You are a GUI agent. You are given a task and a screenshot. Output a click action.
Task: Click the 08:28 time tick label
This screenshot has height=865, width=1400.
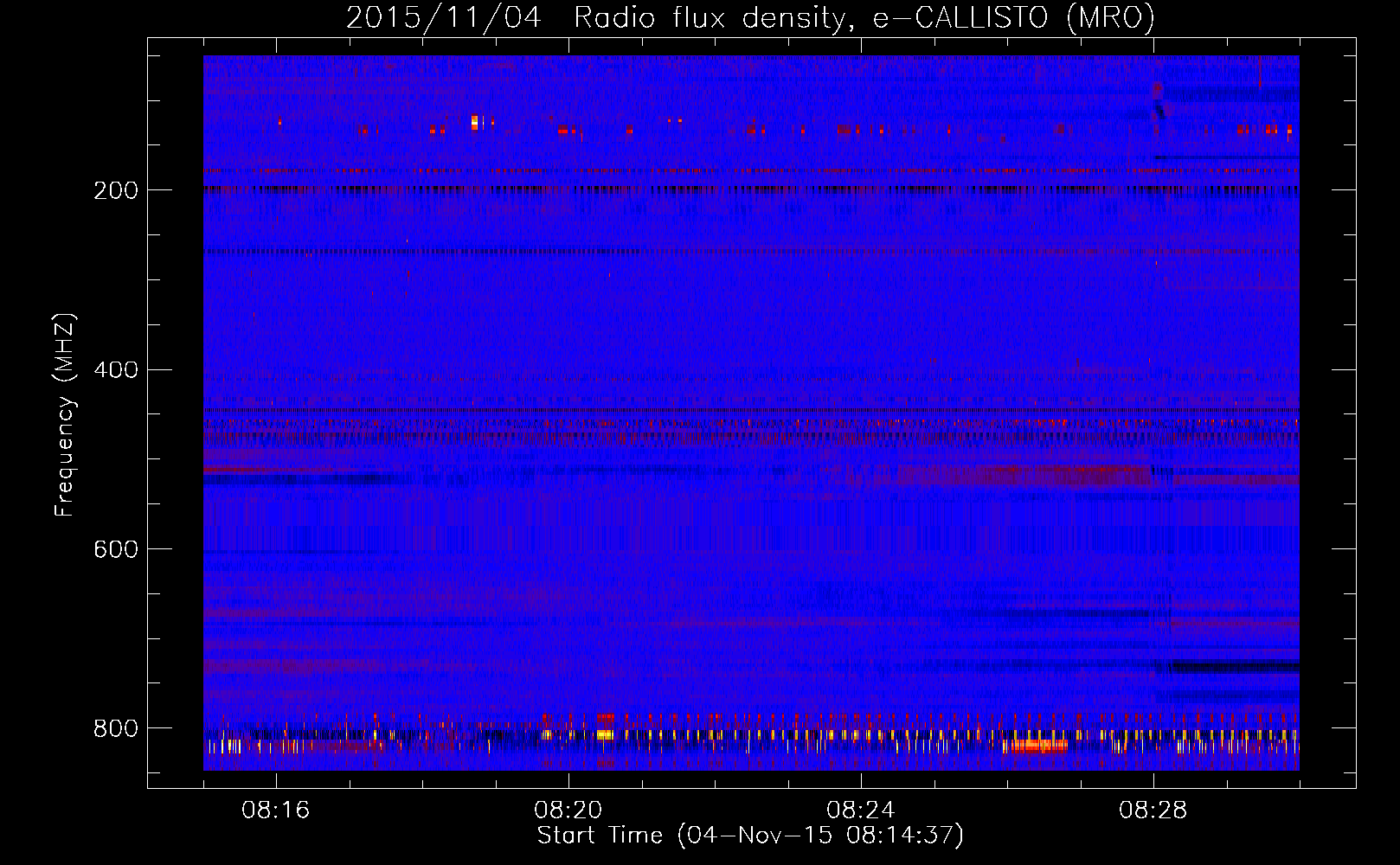(1153, 811)
